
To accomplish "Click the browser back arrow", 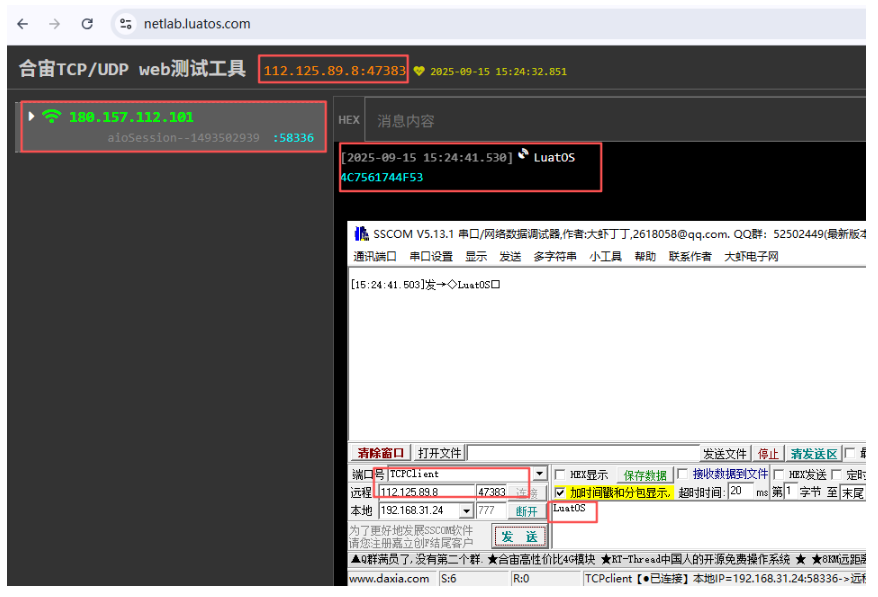I will click(22, 24).
